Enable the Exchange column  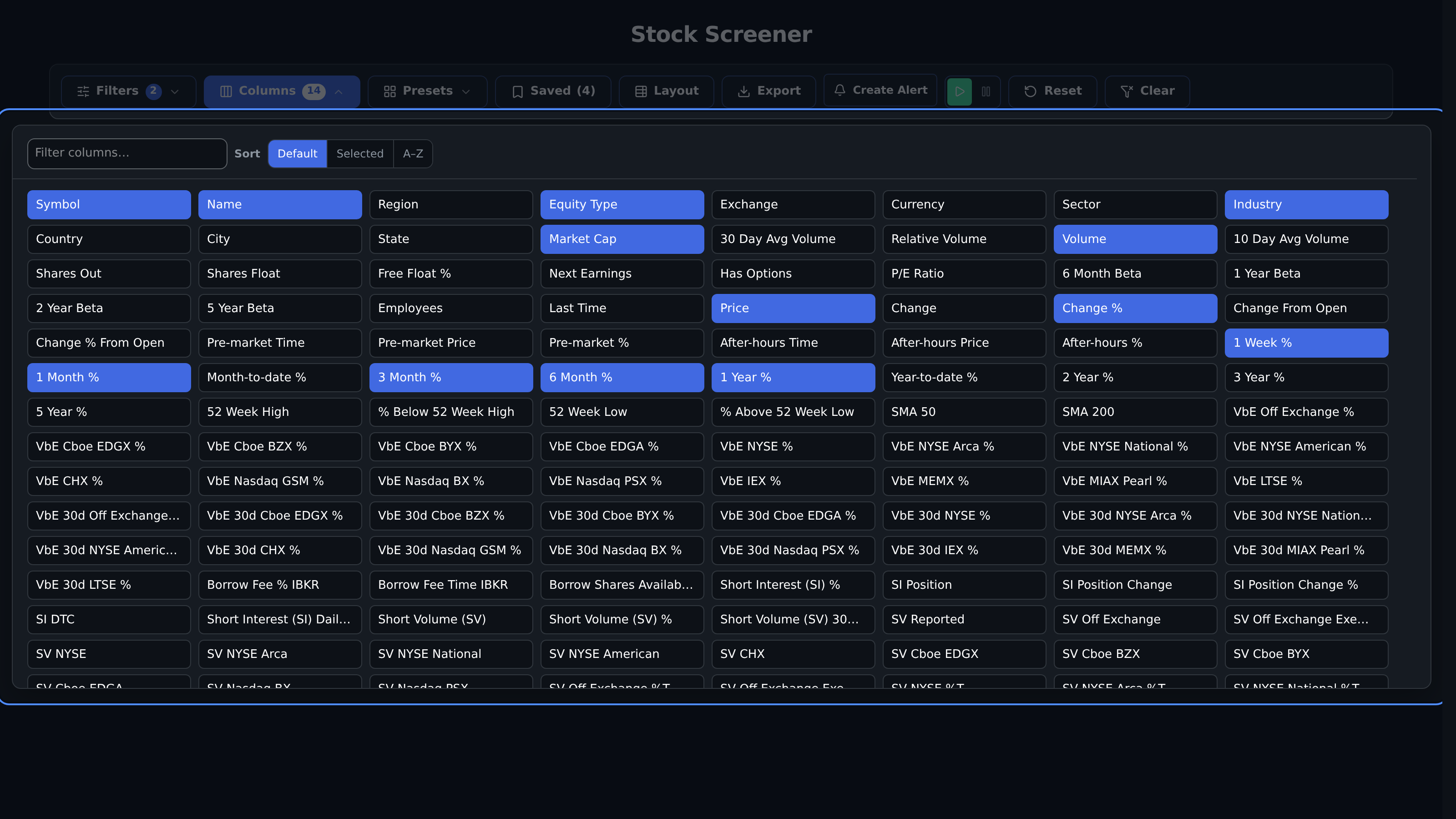(x=793, y=205)
